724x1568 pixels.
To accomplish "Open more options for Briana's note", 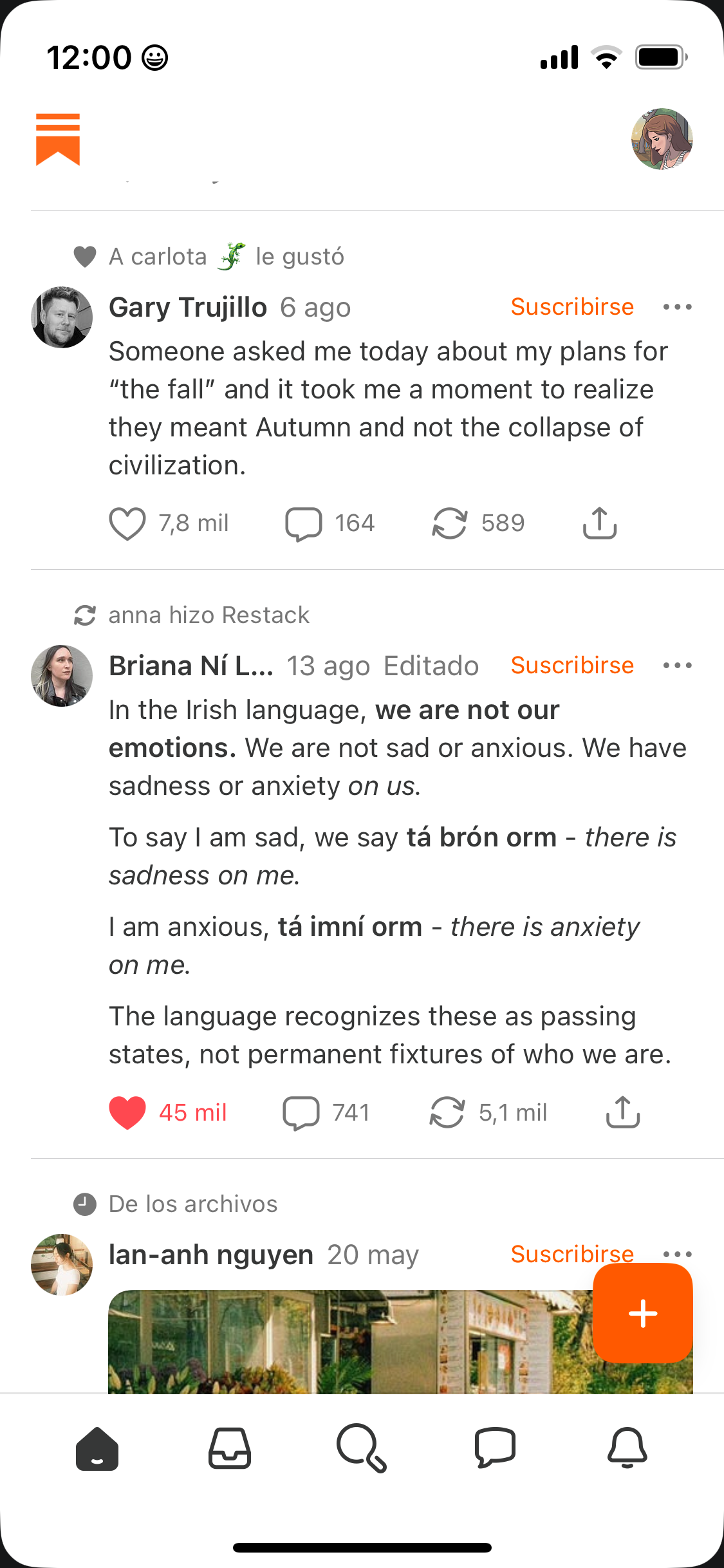I will (678, 666).
